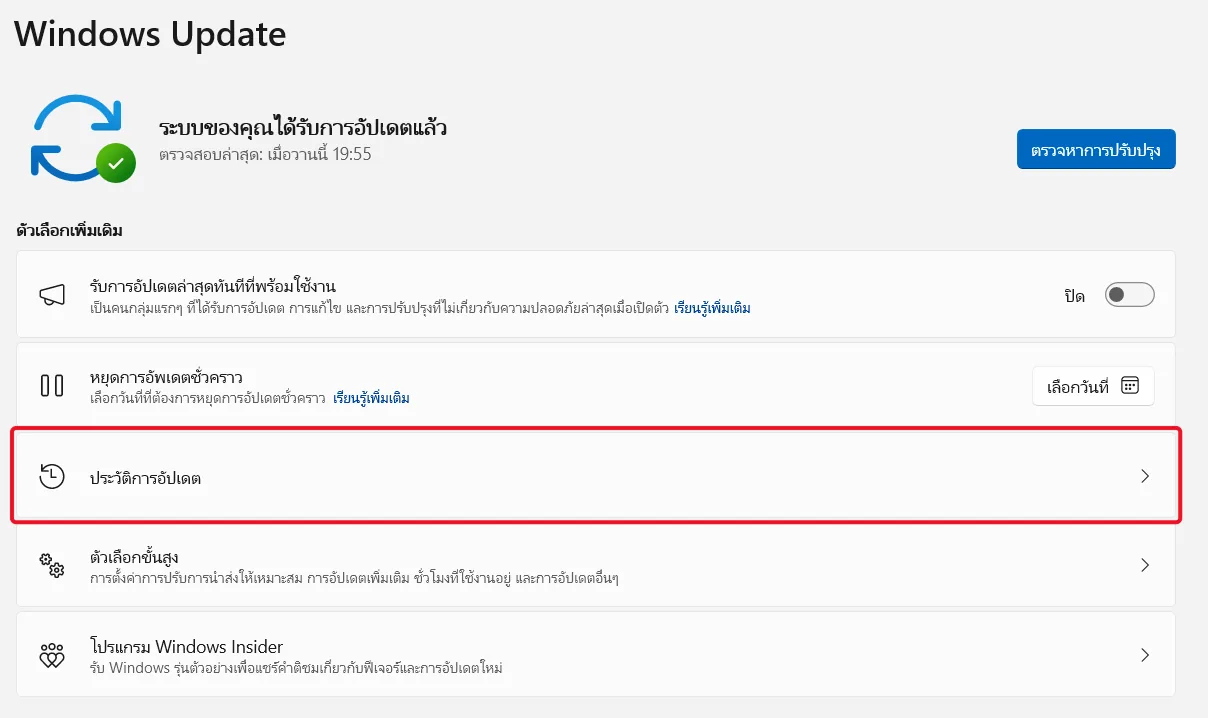Click the Windows Insider description text

tap(296, 666)
